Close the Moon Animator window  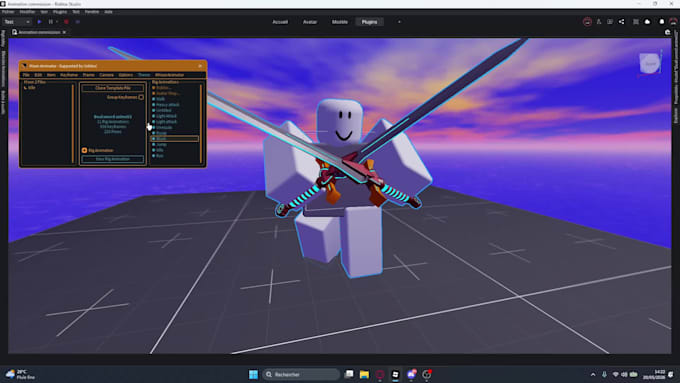[200, 66]
